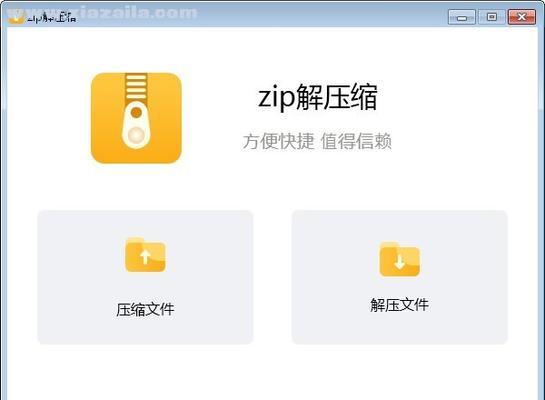The width and height of the screenshot is (545, 400).
Task: Click the zip解压缩 heading text
Action: tap(318, 97)
